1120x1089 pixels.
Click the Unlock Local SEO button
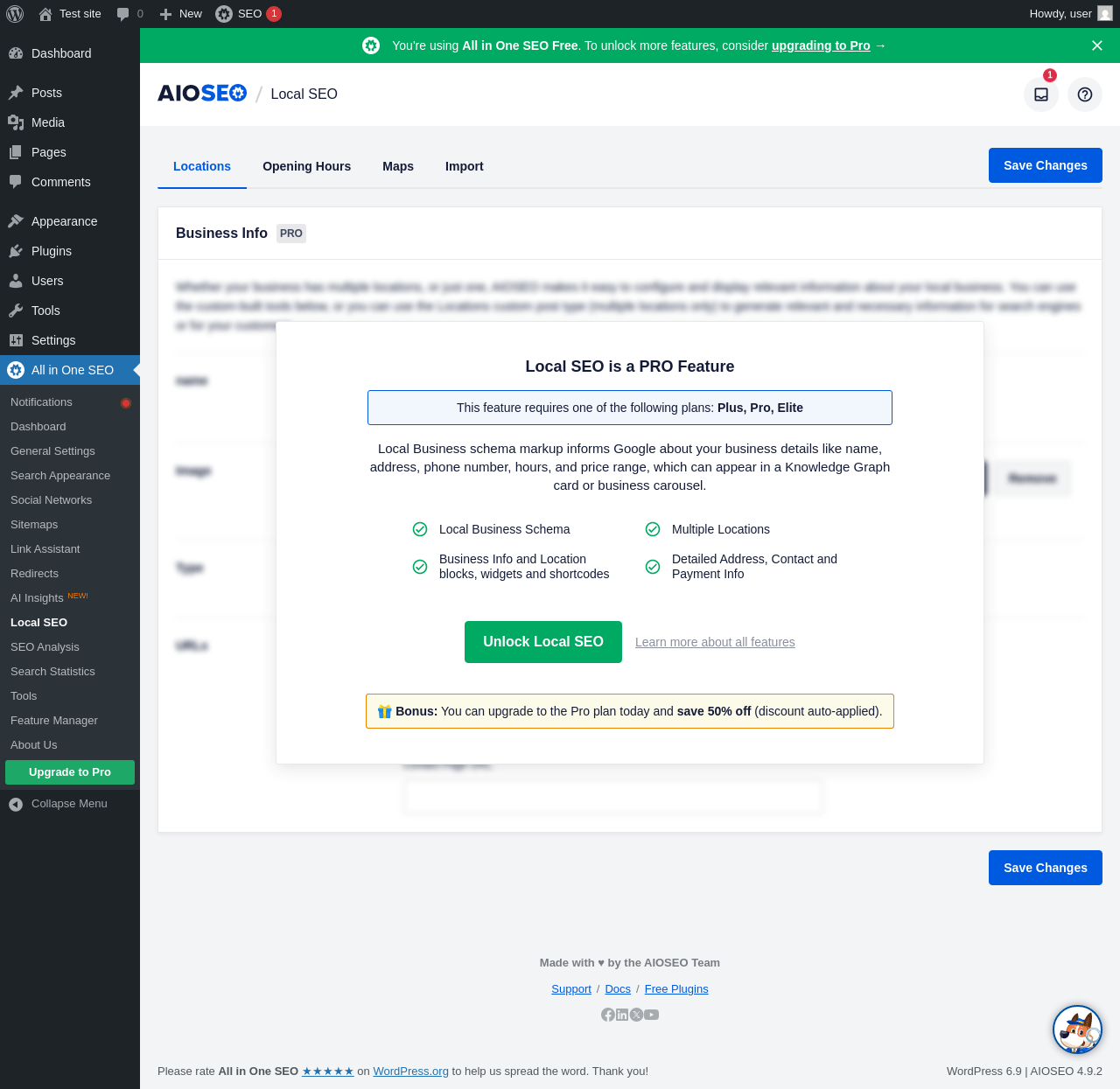click(543, 642)
